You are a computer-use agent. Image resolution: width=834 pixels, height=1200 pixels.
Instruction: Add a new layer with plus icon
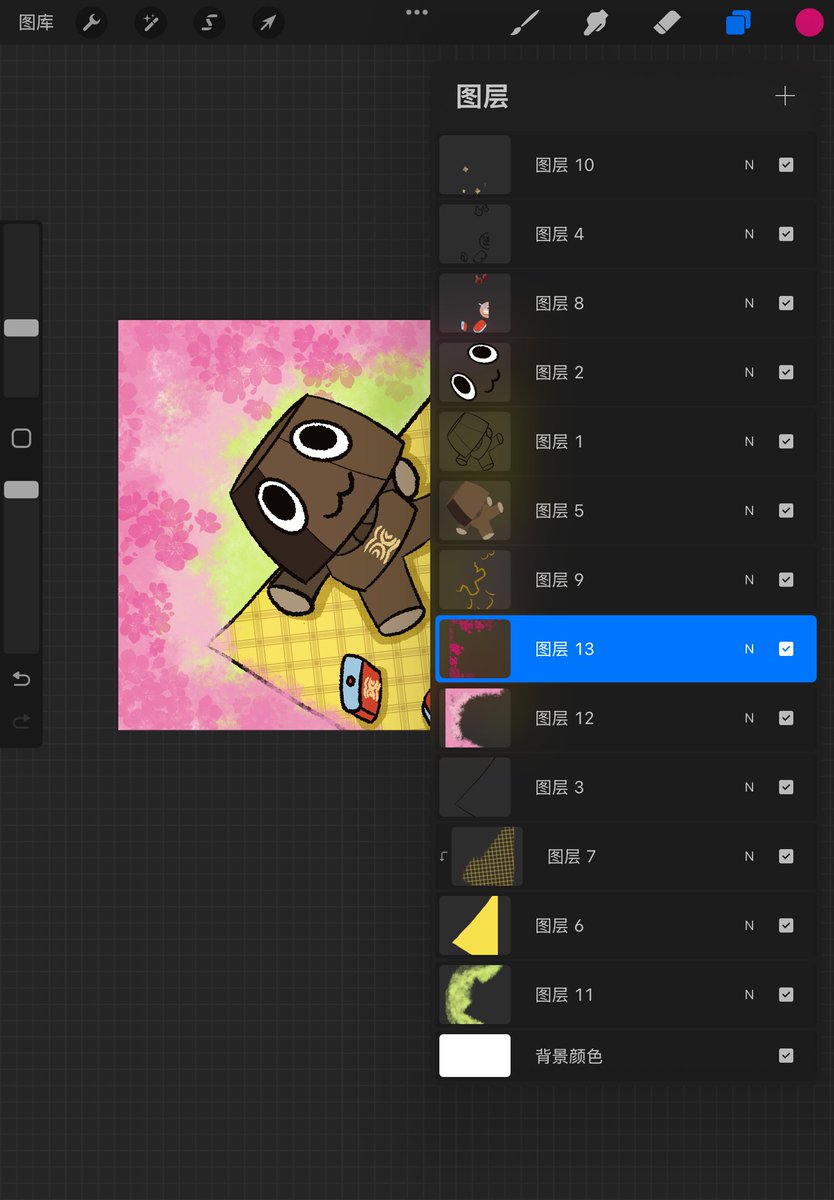pyautogui.click(x=785, y=96)
